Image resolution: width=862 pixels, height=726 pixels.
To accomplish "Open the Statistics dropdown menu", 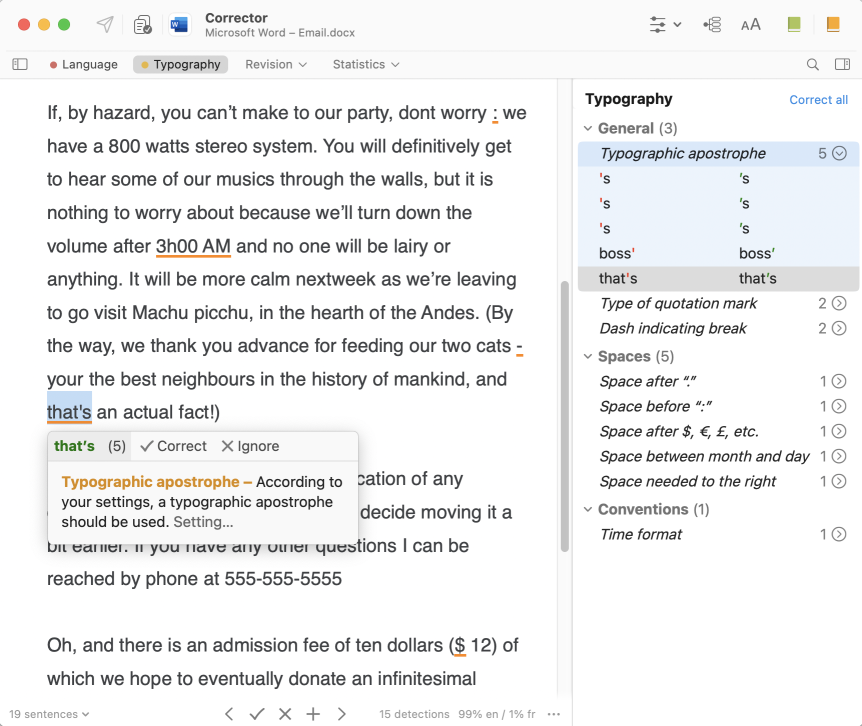I will tap(366, 64).
